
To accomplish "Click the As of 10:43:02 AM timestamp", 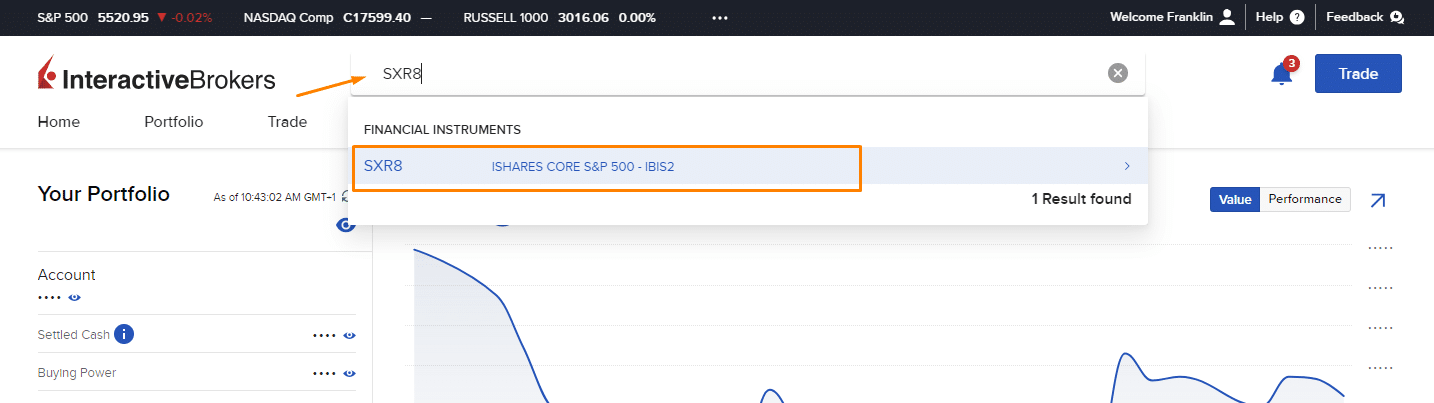I will [x=275, y=198].
